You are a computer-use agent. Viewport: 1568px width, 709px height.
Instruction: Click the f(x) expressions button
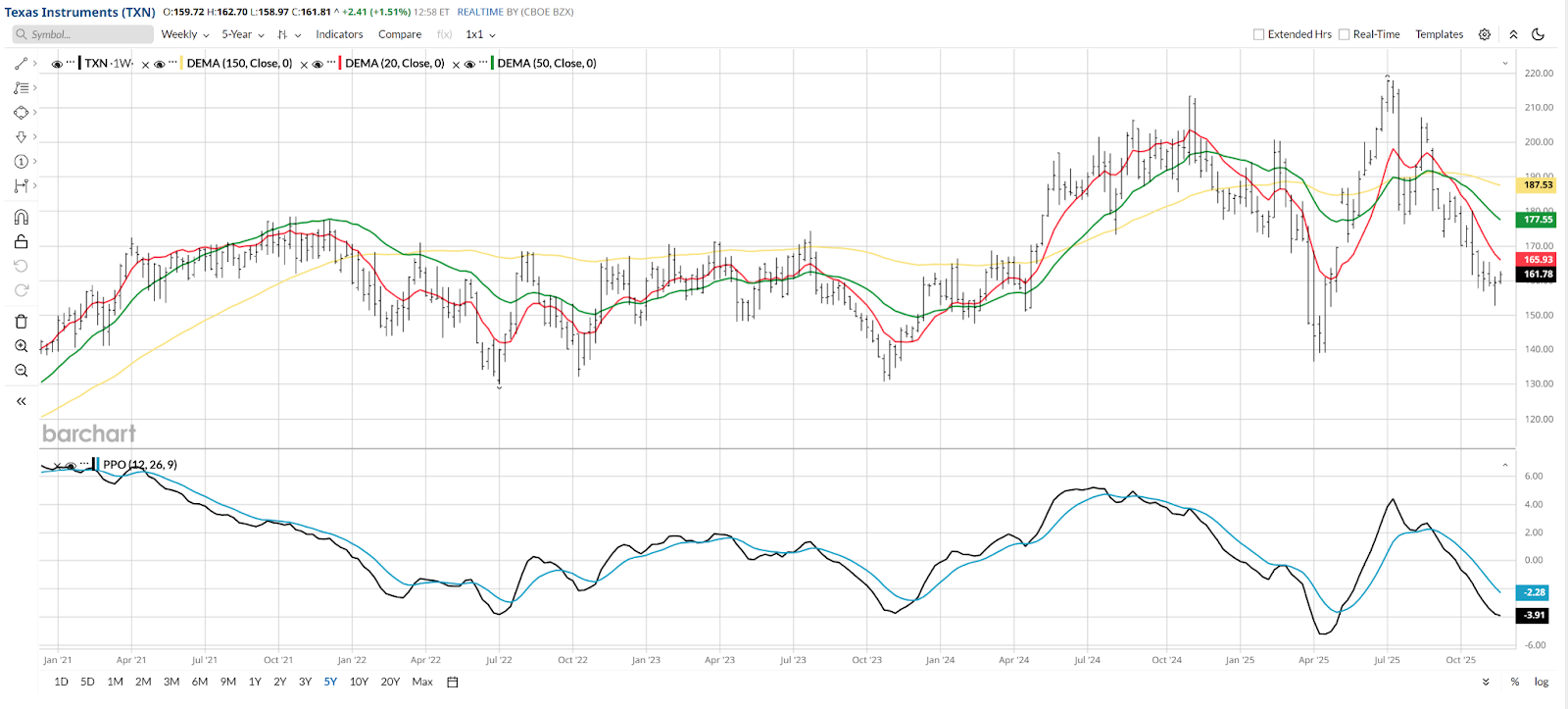[445, 34]
